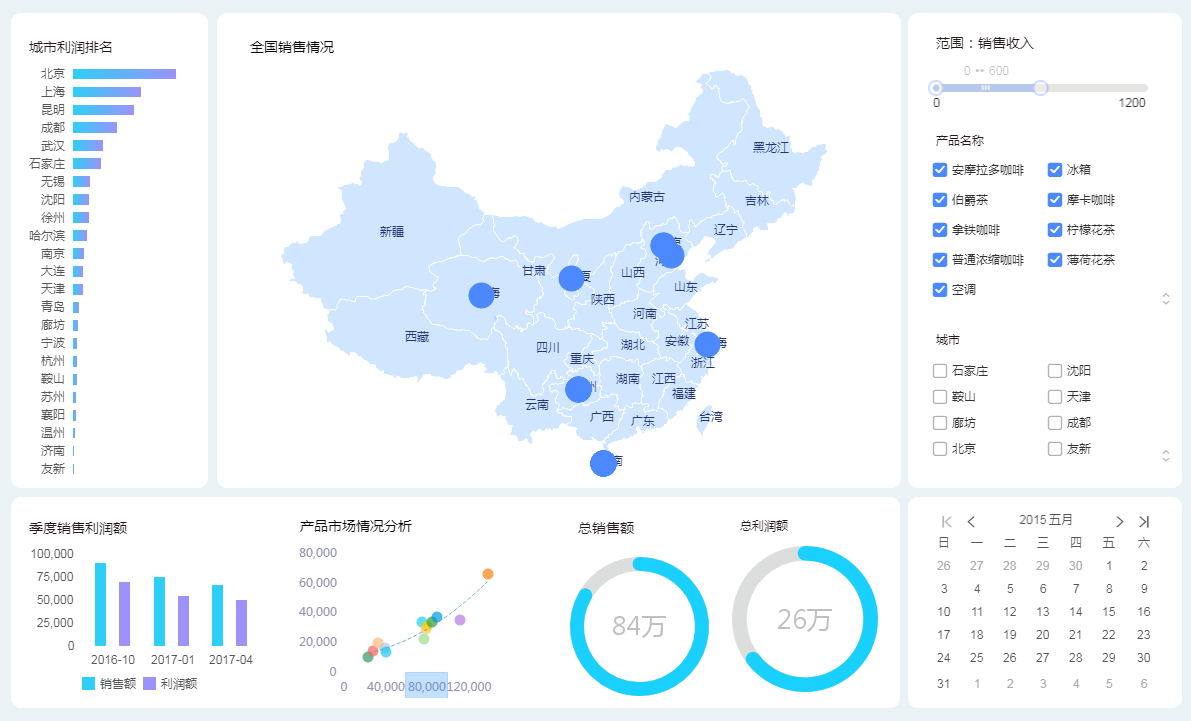
Task: Click the orange dot in the scatter chart
Action: click(488, 574)
